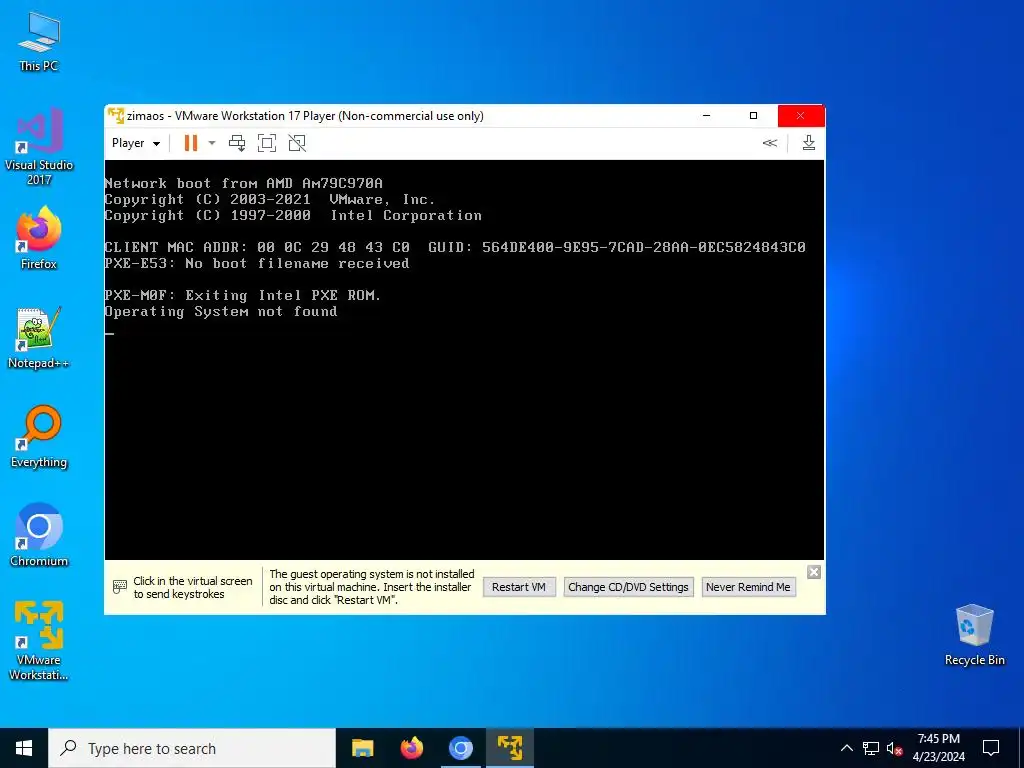Enter full screen mode

tap(267, 143)
